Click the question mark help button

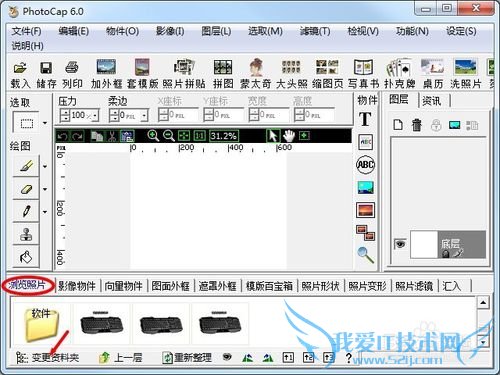[x=348, y=358]
